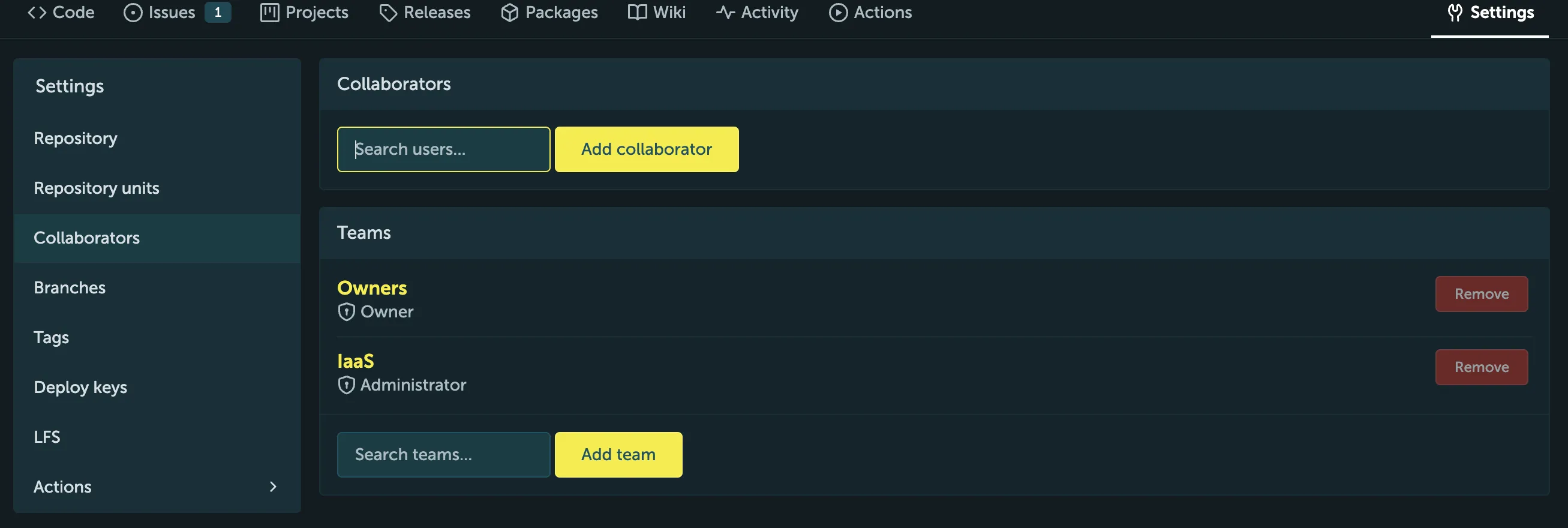
Task: Click the Actions play icon
Action: click(x=837, y=13)
